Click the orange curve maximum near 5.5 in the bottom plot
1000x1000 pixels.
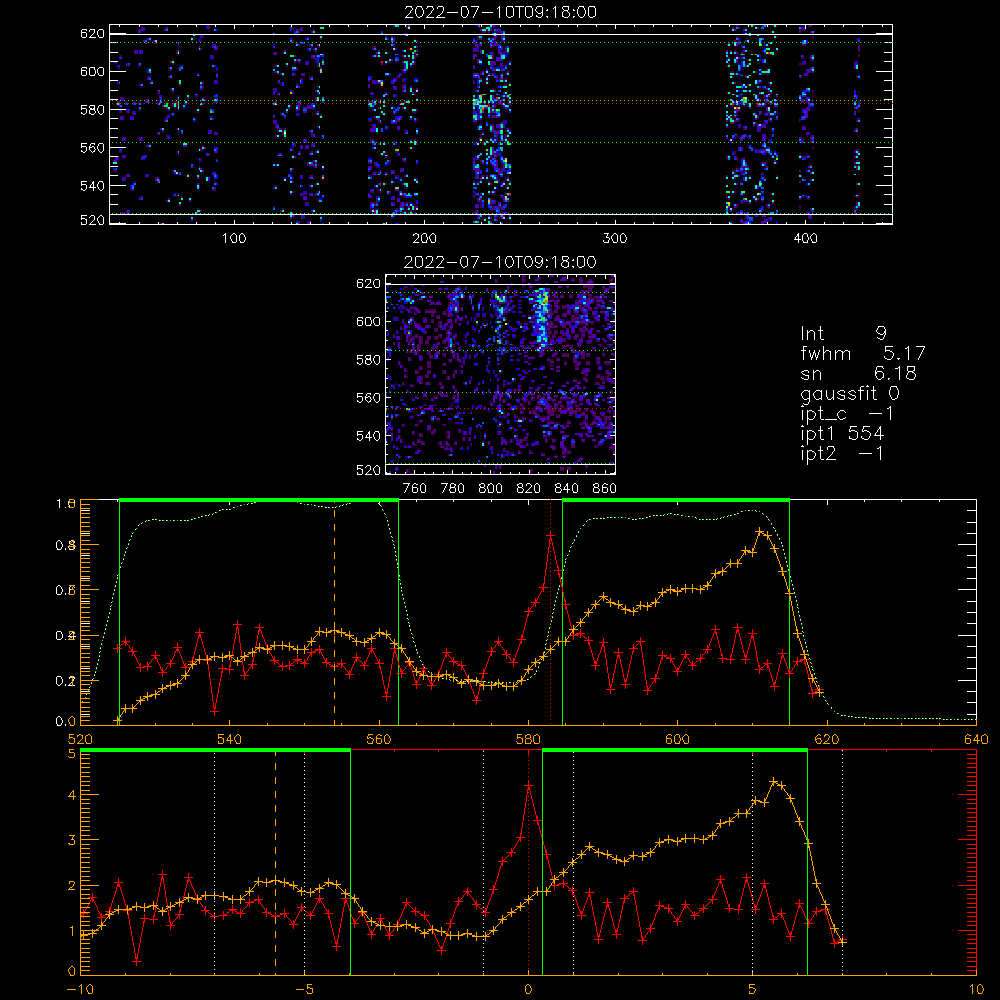(x=774, y=781)
